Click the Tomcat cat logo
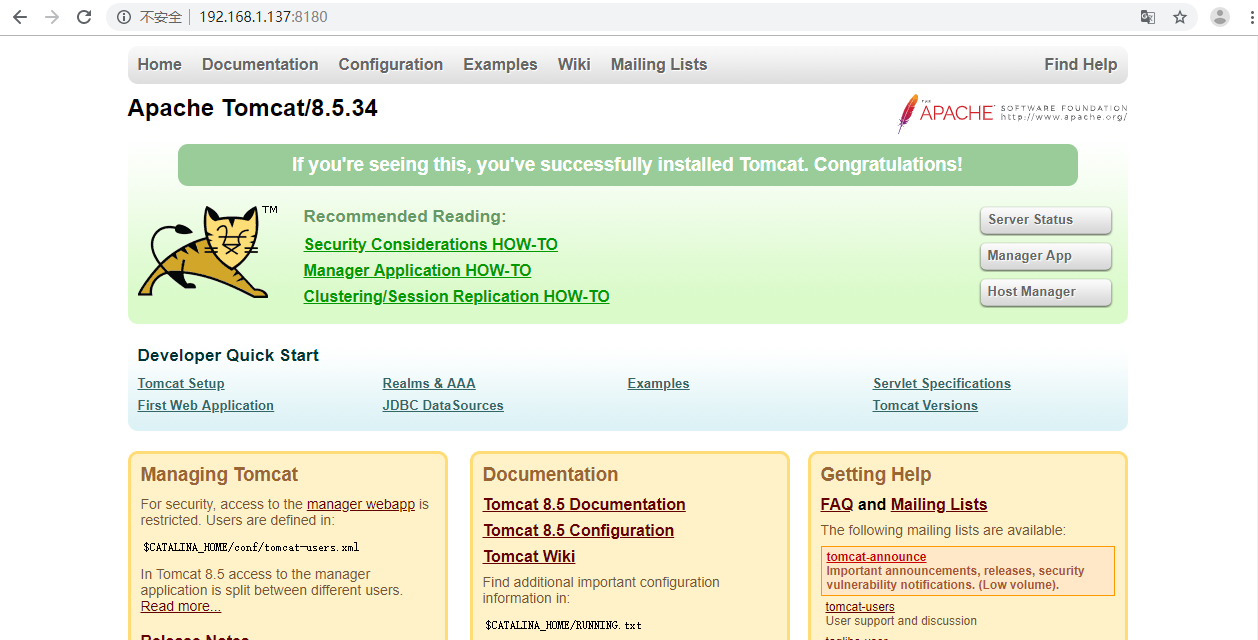Screen dimensions: 1258x640 pyautogui.click(x=209, y=252)
